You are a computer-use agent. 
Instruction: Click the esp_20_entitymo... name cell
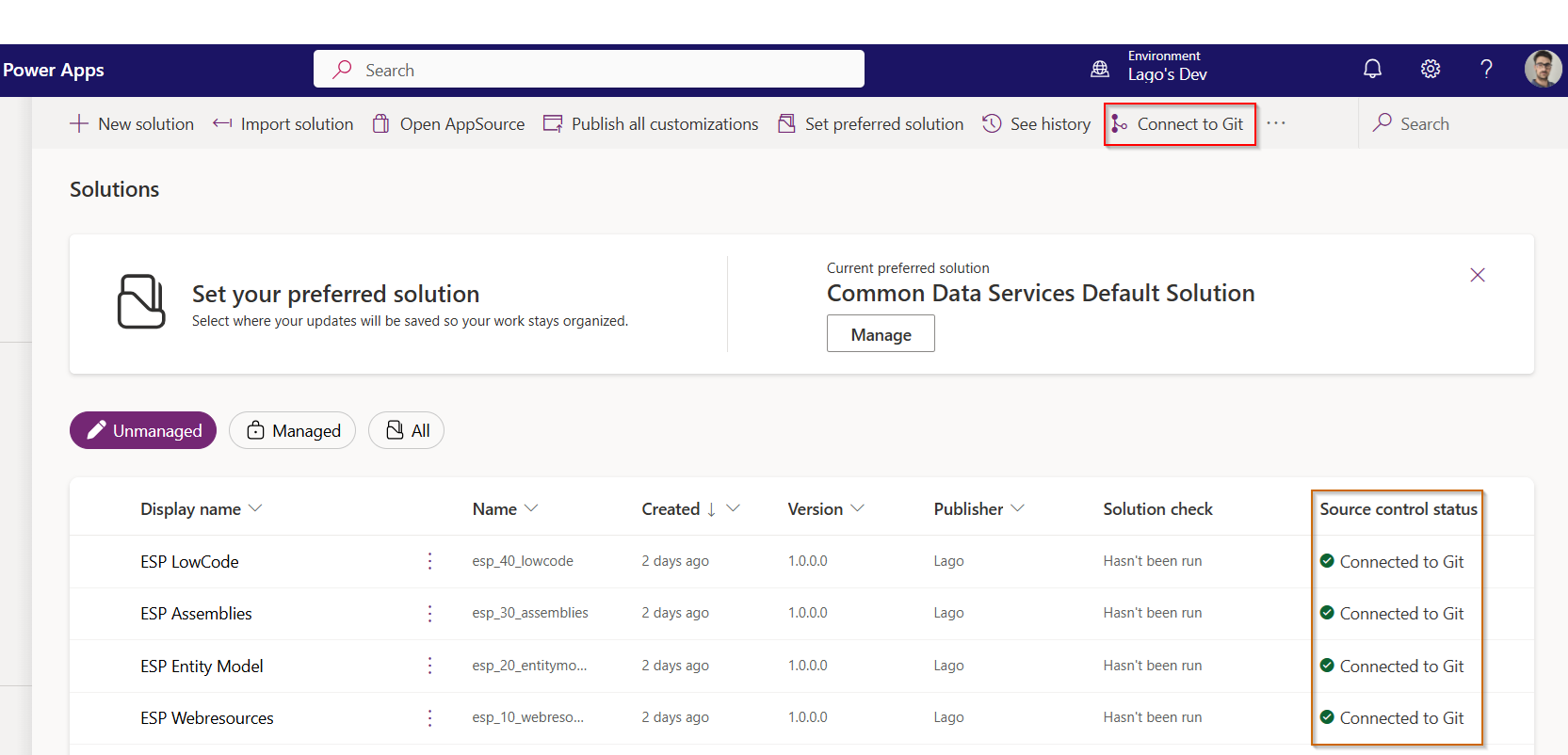[x=529, y=666]
